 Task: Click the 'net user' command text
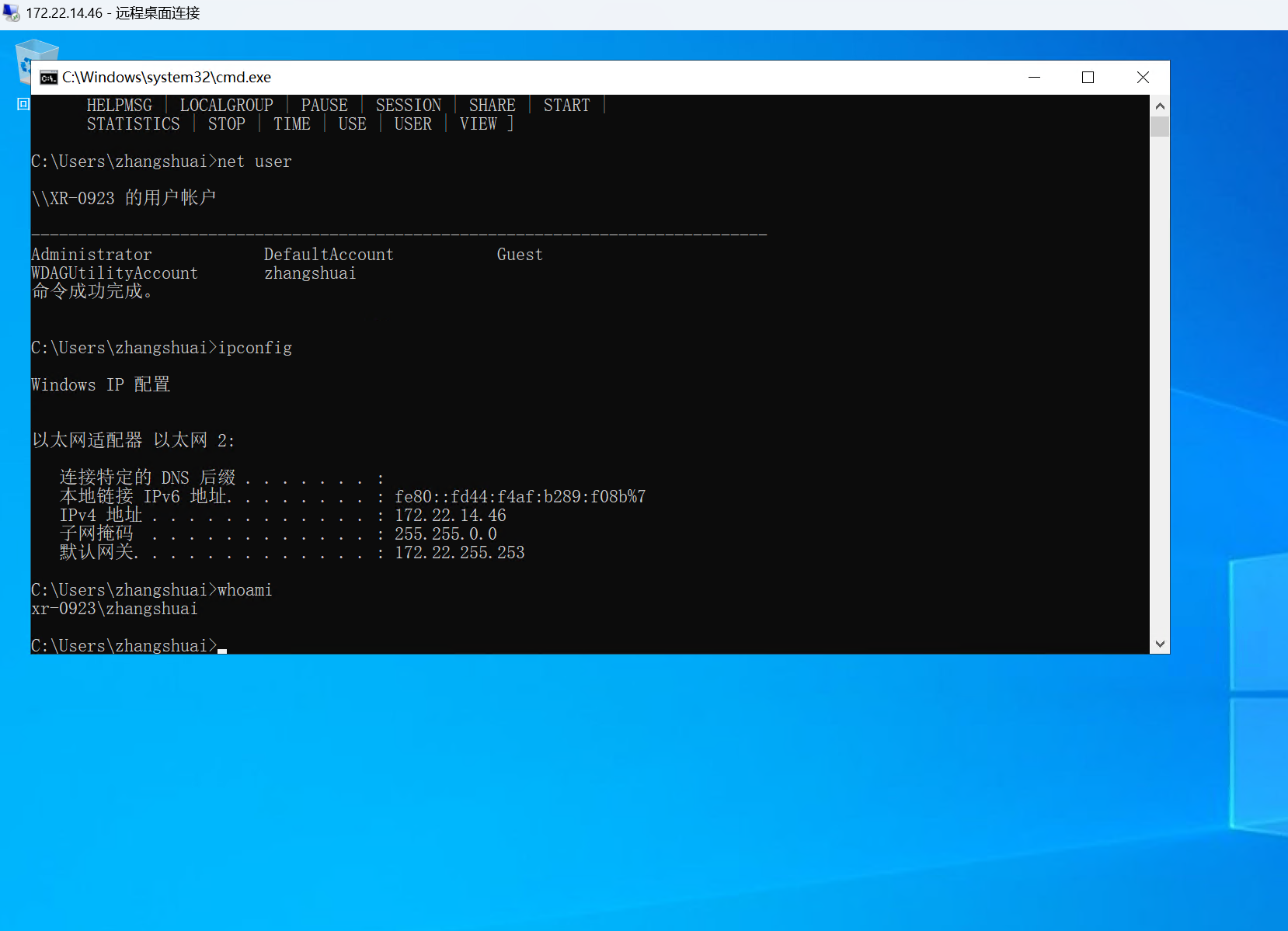coord(255,162)
